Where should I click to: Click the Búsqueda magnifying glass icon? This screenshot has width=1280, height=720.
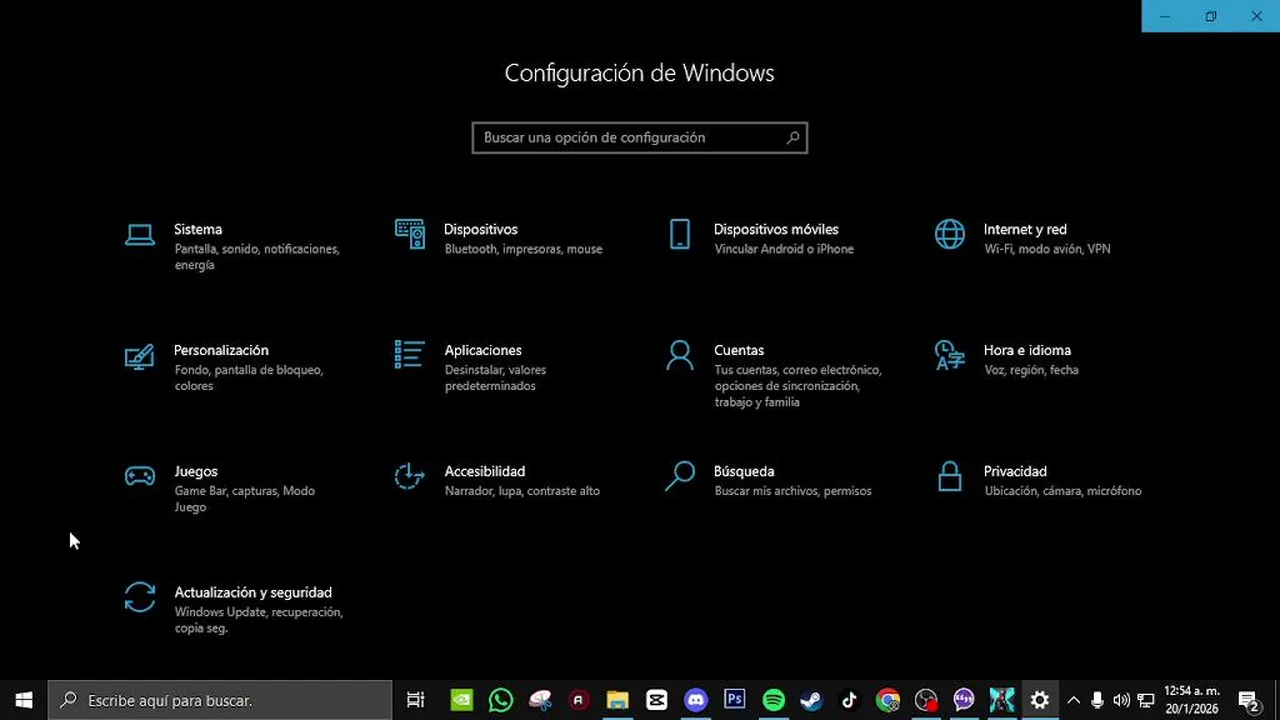(x=680, y=476)
